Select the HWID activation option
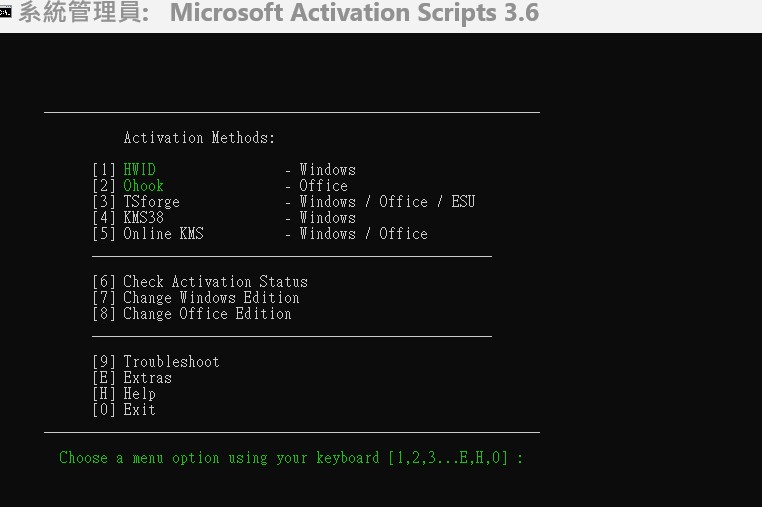Image resolution: width=762 pixels, height=507 pixels. tap(140, 170)
